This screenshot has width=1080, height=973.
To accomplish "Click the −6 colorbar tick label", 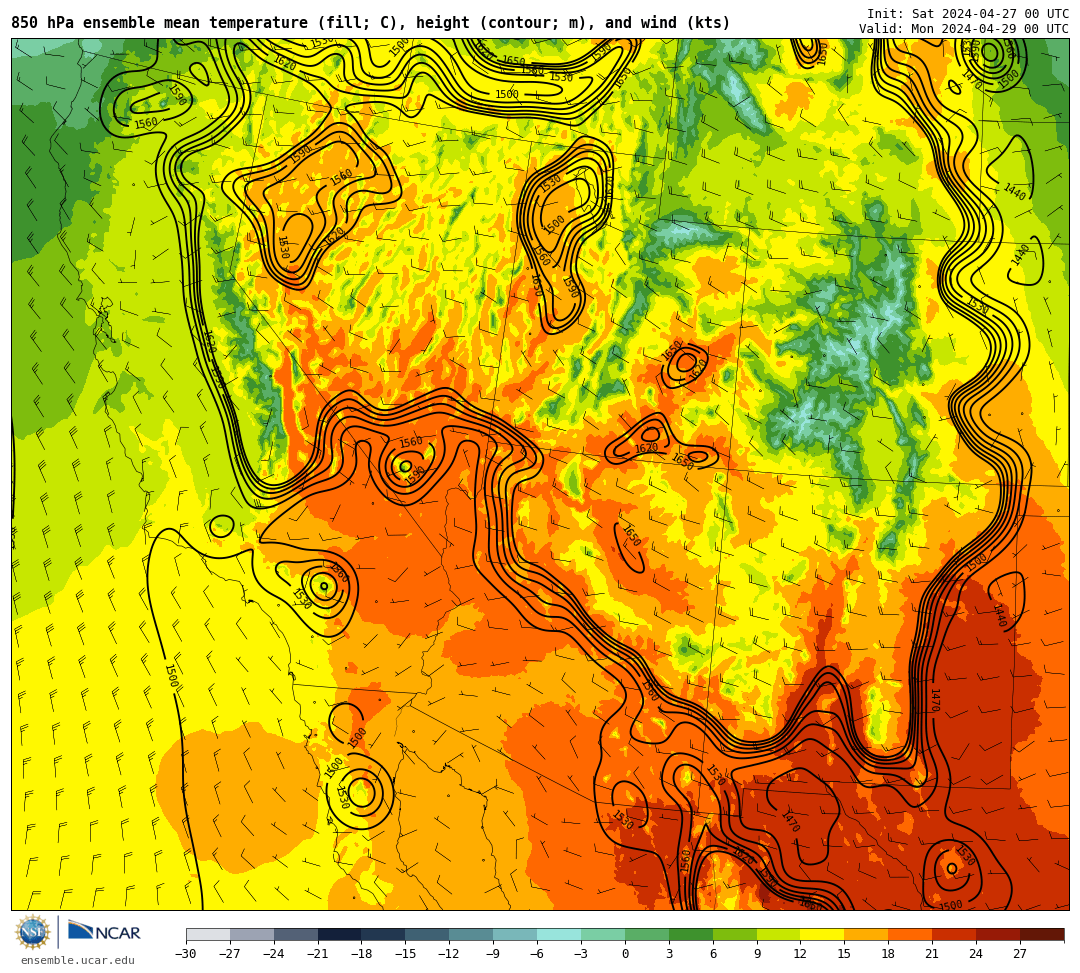I will coord(537,954).
